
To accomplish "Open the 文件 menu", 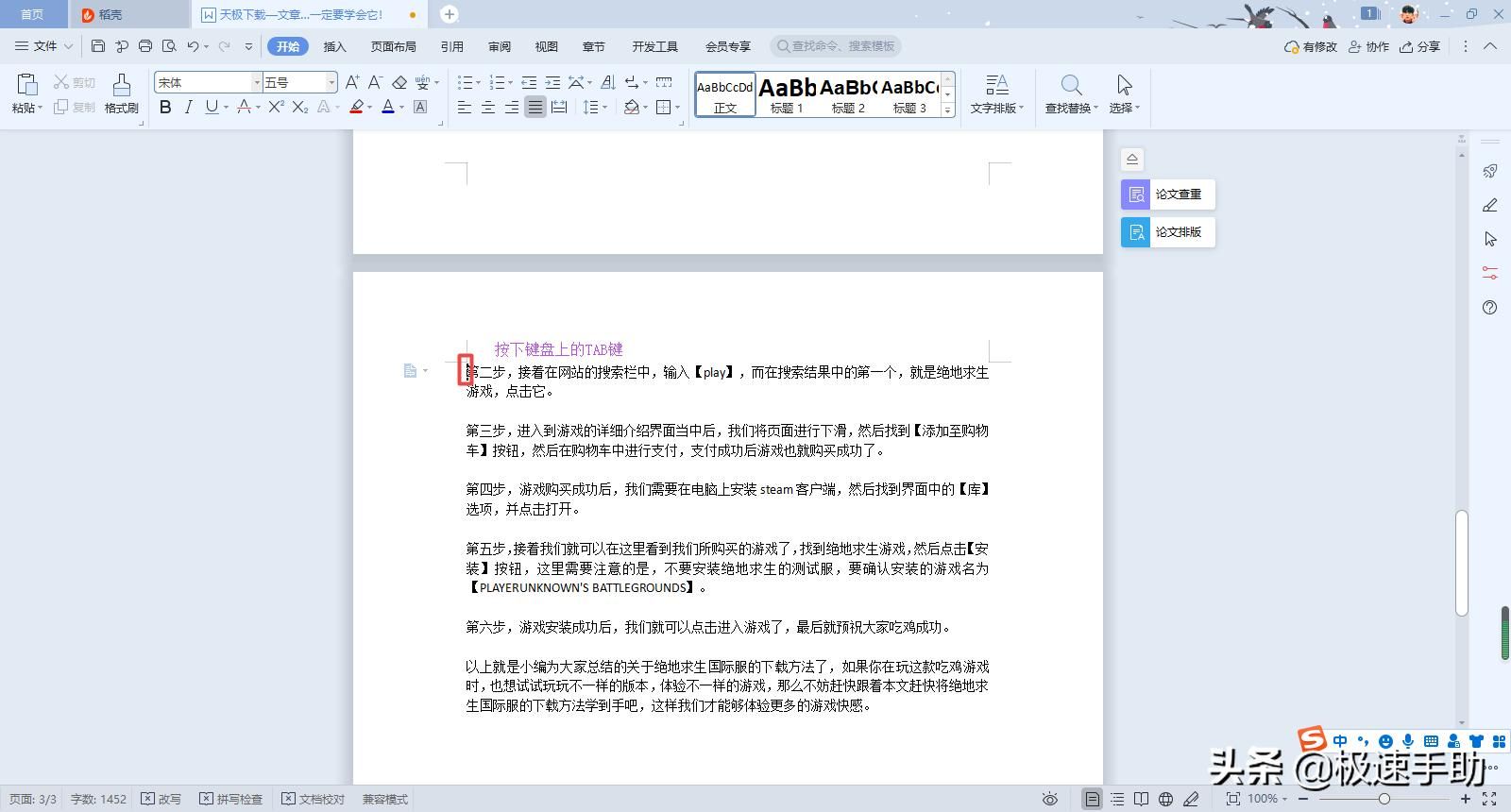I will pos(43,46).
